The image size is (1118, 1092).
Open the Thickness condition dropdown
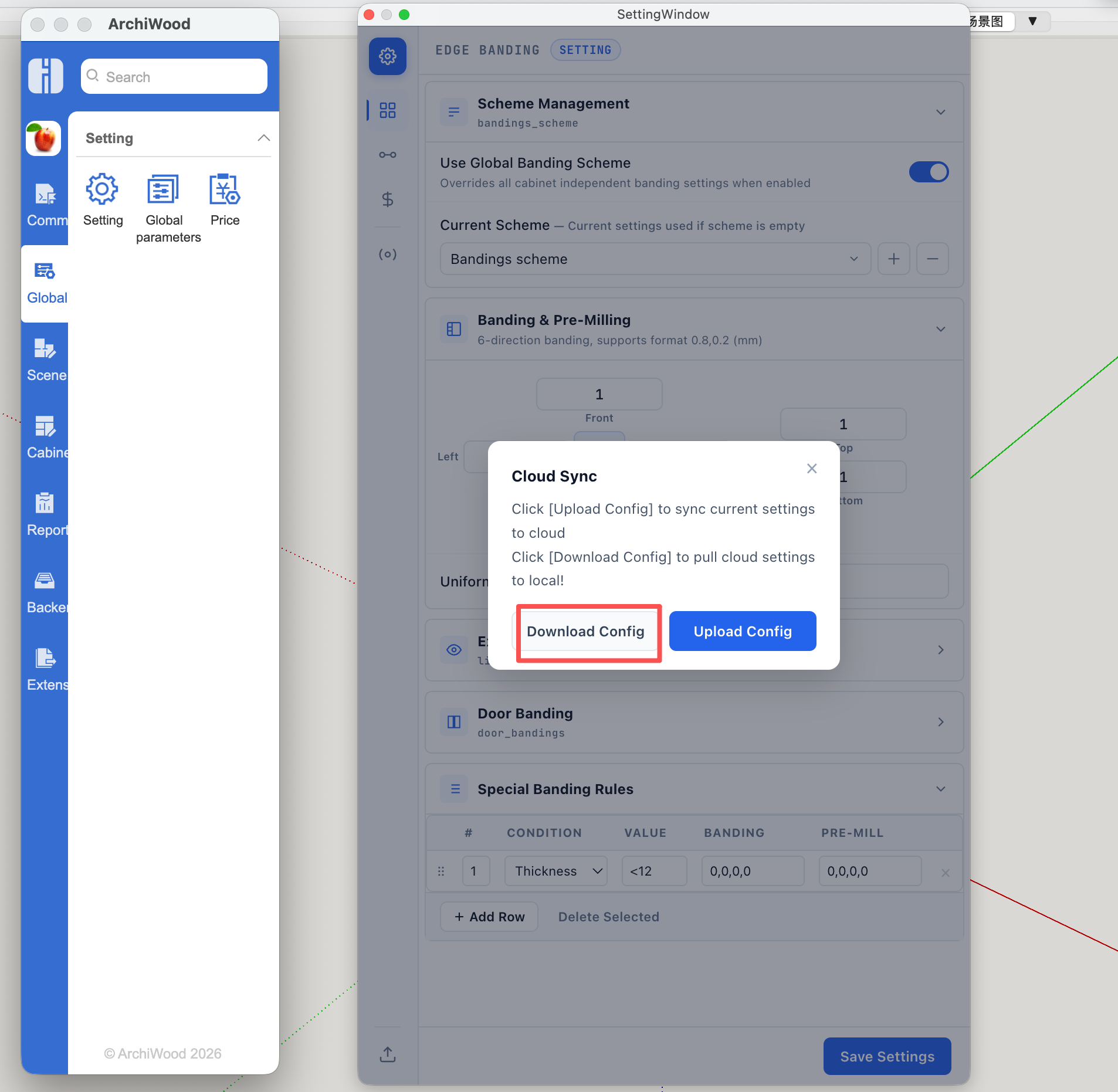[x=556, y=871]
